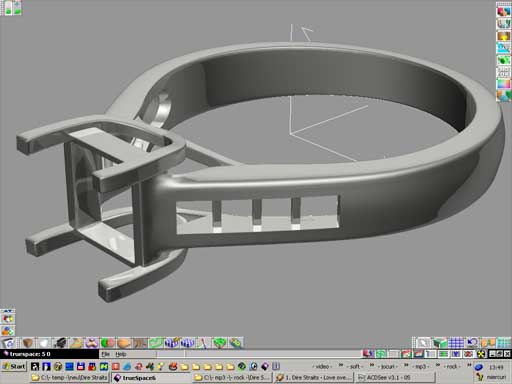Open the rainbow color gradient picker
This screenshot has width=512, height=384.
click(503, 84)
